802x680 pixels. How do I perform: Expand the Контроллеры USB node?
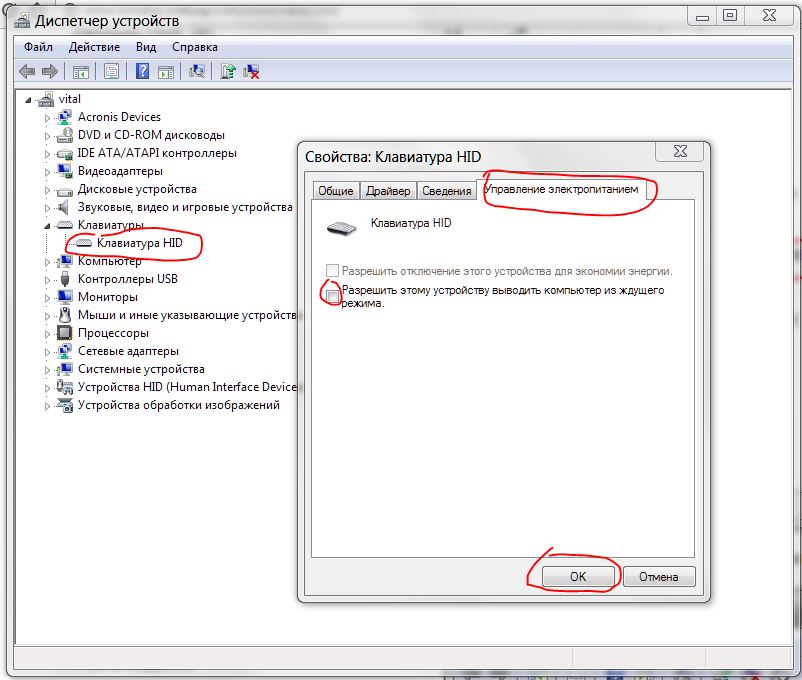coord(47,280)
